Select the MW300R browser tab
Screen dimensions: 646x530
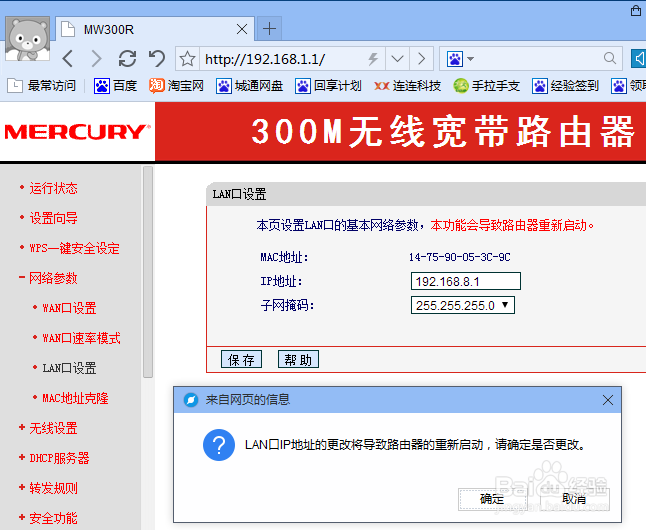coord(155,29)
